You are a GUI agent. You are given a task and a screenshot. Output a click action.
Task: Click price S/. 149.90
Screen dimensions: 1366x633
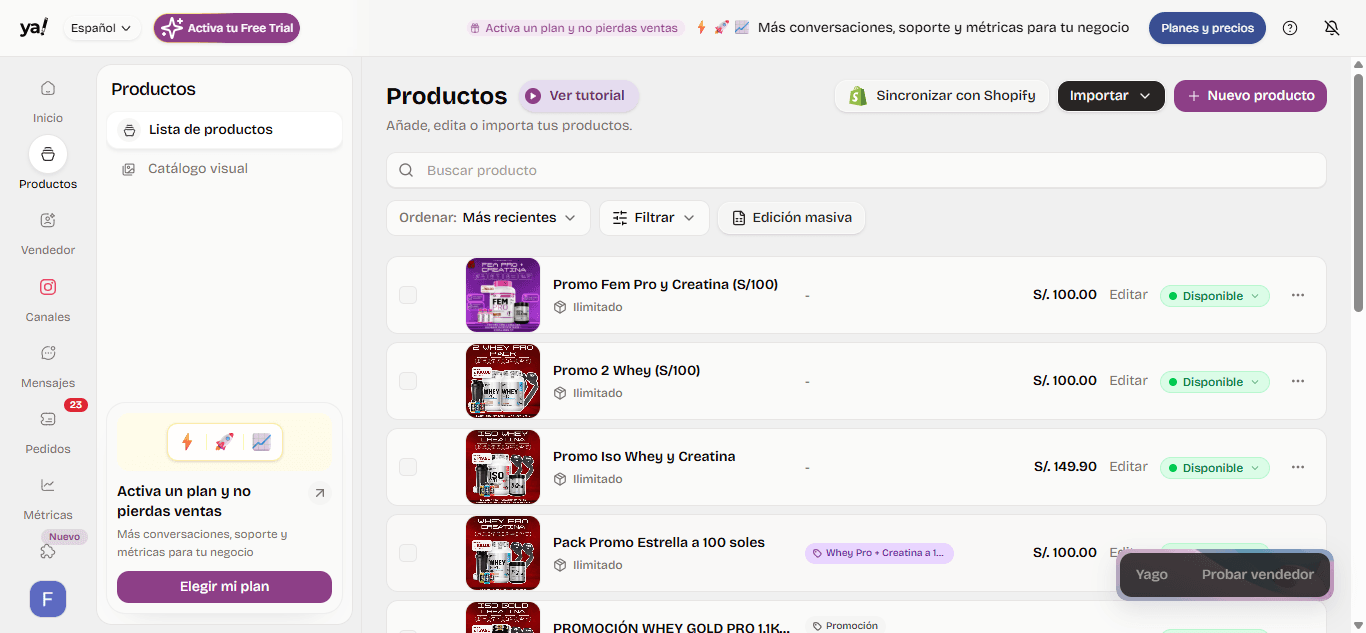(1064, 467)
